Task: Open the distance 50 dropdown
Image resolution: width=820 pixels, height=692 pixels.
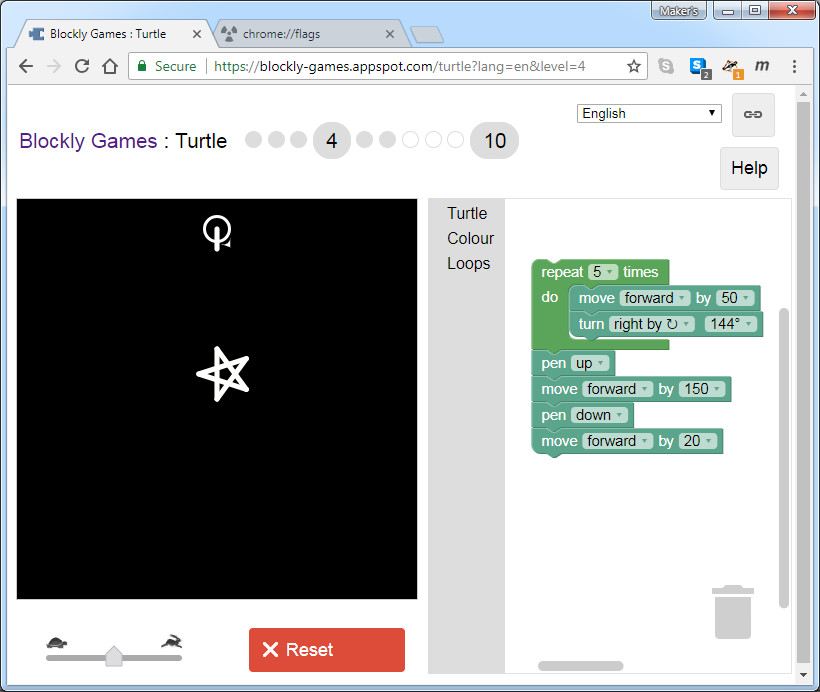Action: click(735, 298)
